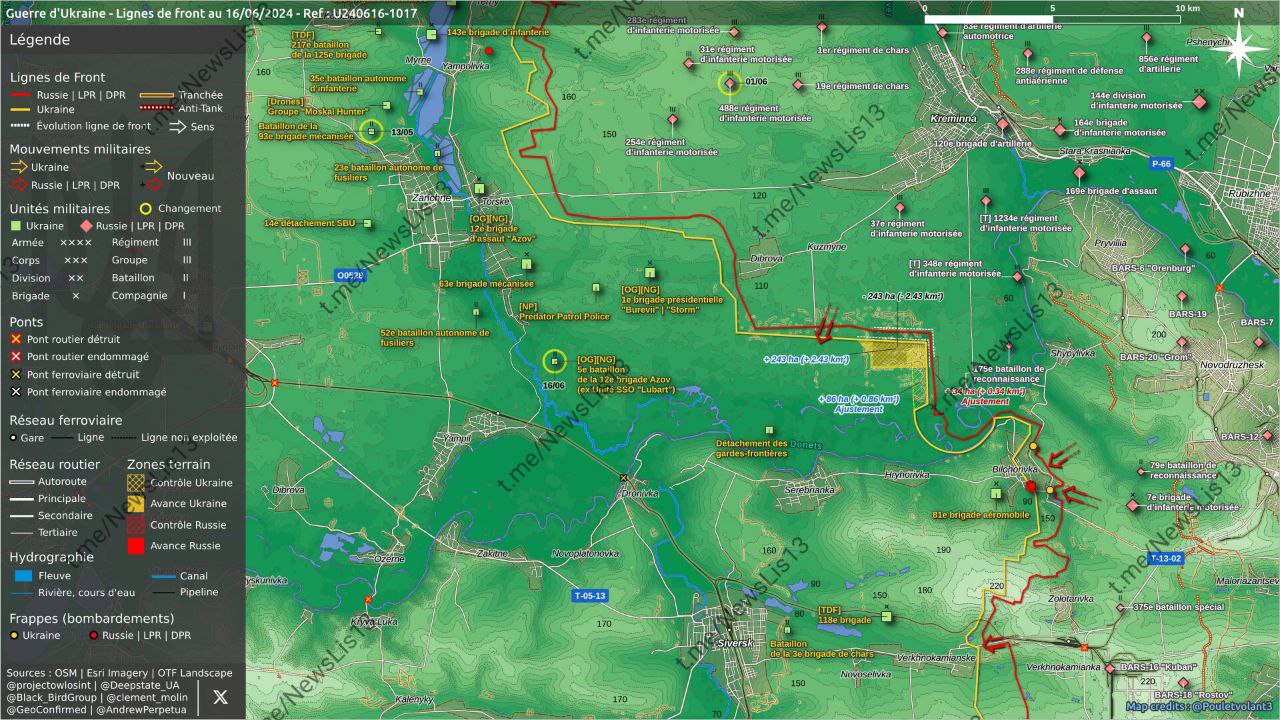Image resolution: width=1280 pixels, height=720 pixels.
Task: Click the @GeoConfirmed source handle
Action: (x=44, y=710)
